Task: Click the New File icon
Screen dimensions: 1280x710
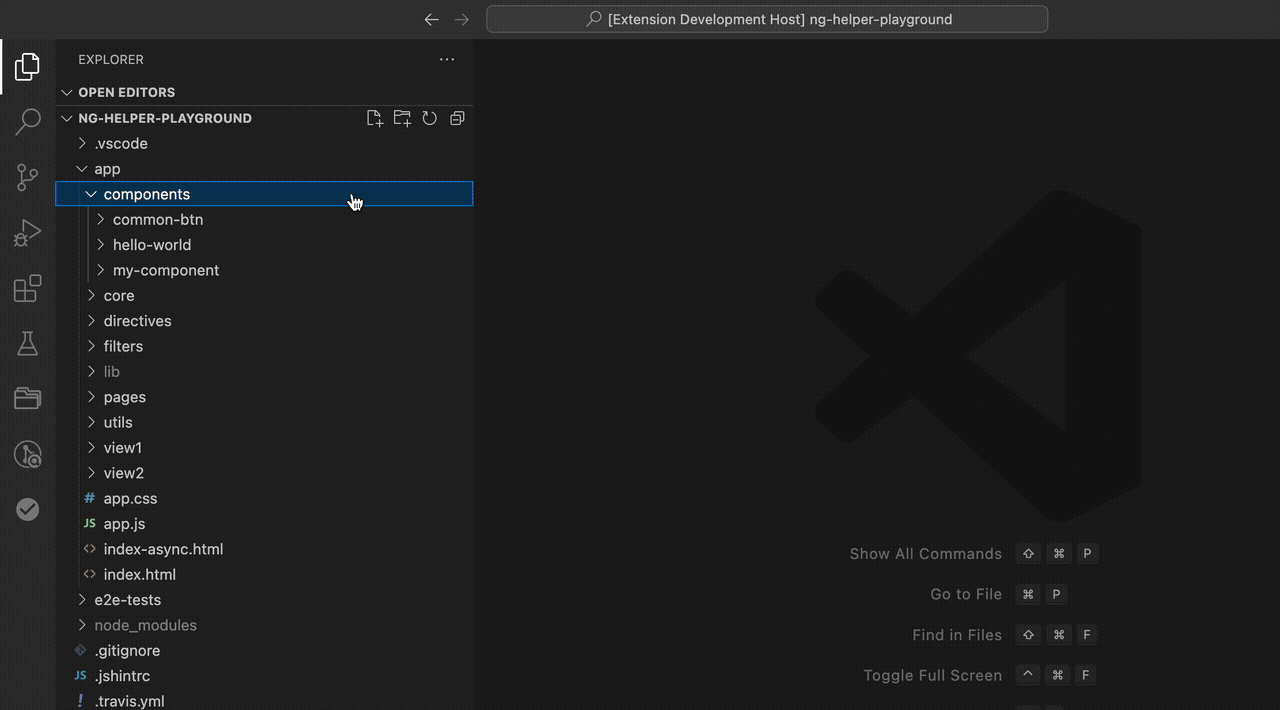Action: (375, 118)
